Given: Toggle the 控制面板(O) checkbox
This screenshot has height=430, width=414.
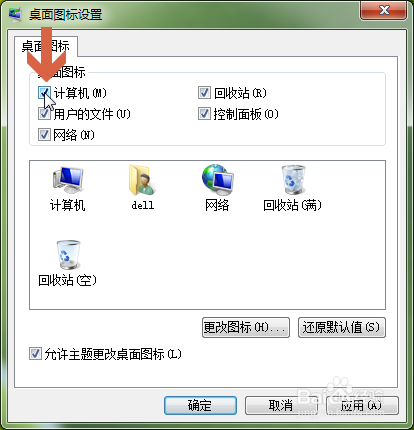Looking at the screenshot, I should pos(204,114).
